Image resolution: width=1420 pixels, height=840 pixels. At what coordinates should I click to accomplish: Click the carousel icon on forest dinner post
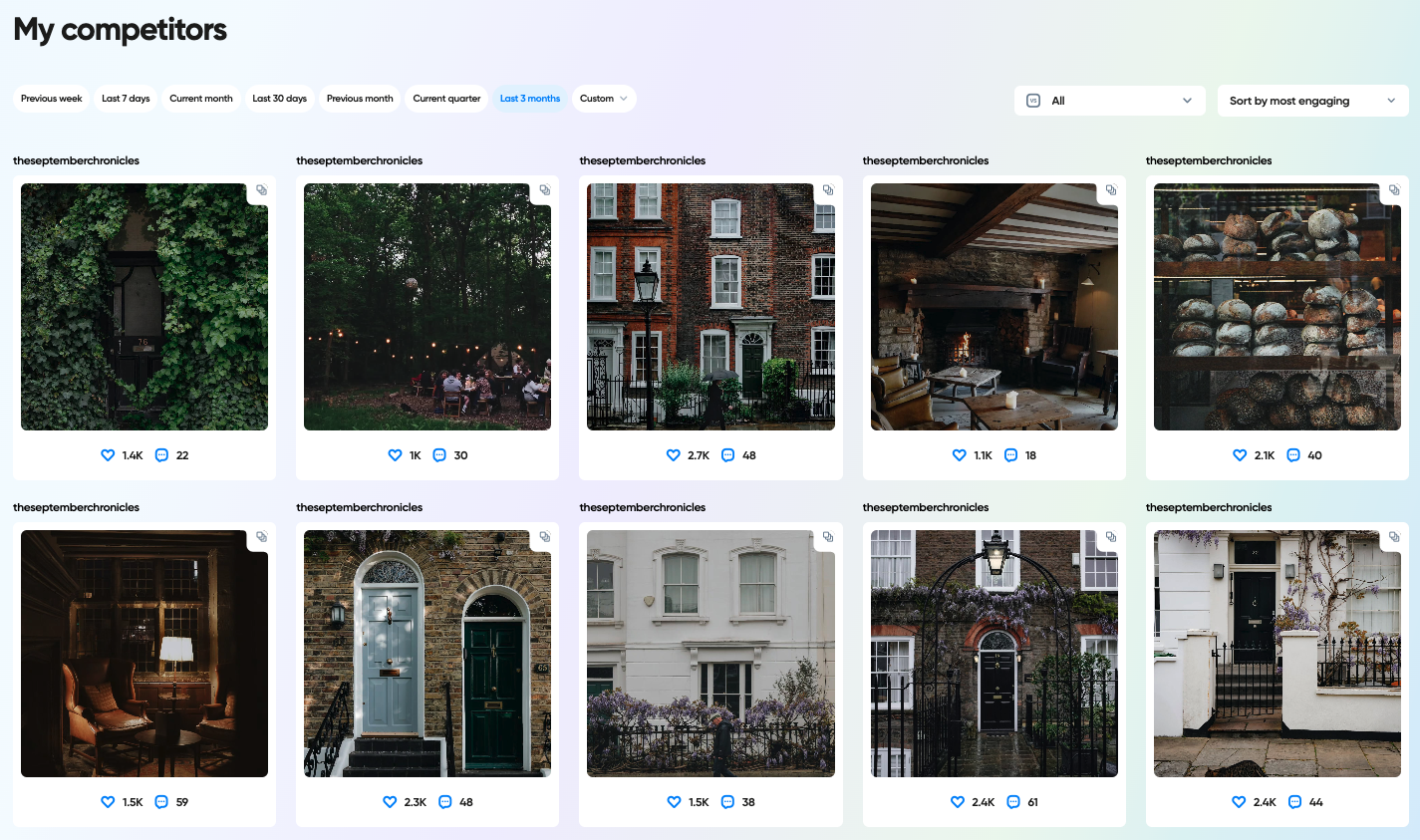click(545, 190)
